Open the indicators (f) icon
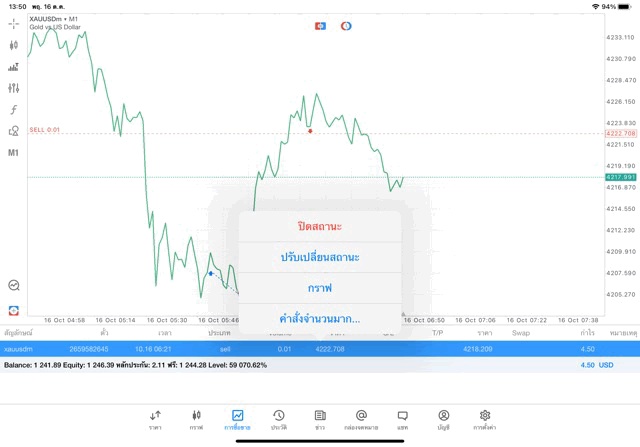The width and height of the screenshot is (640, 447). coord(14,110)
